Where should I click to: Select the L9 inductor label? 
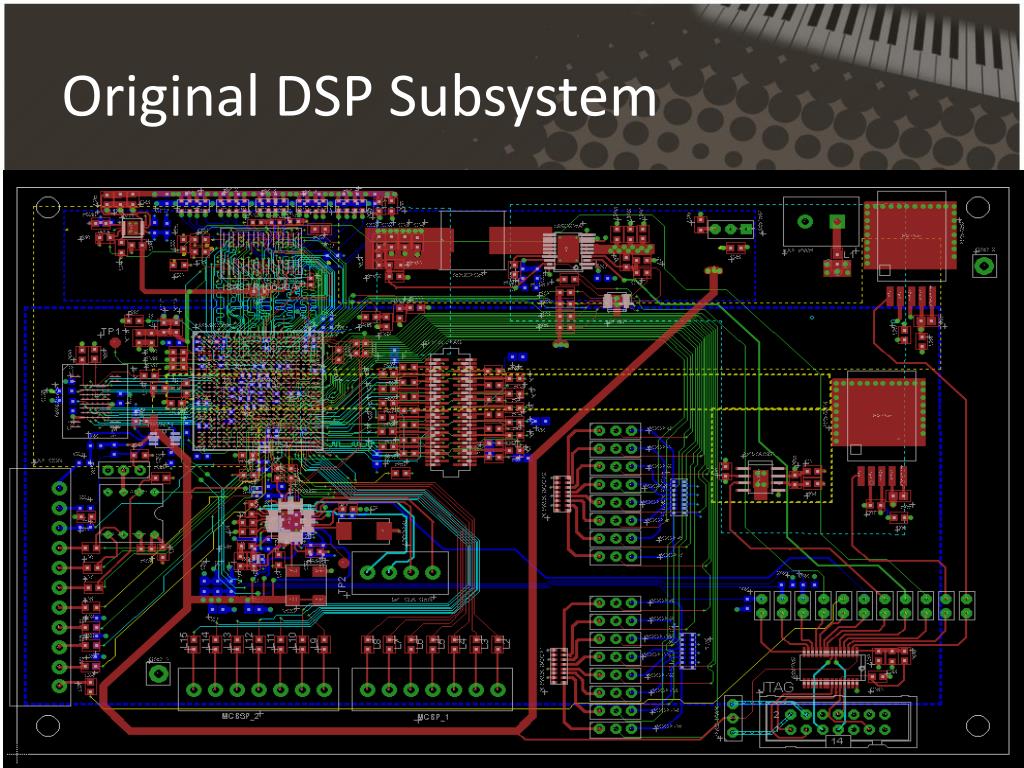tap(313, 643)
